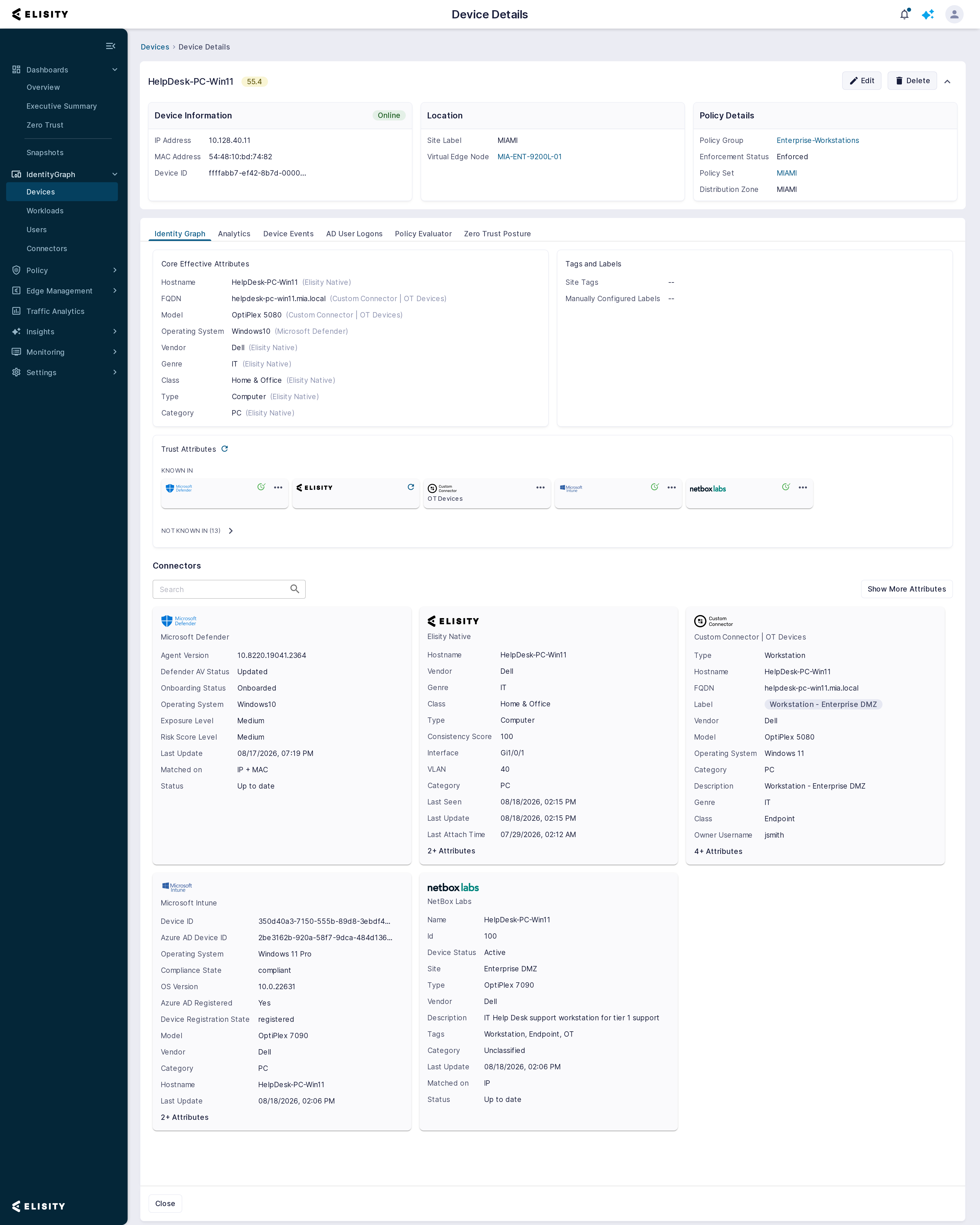Expand 4+ Attributes in Custom Connector card
Viewport: 980px width, 1225px height.
[x=718, y=851]
